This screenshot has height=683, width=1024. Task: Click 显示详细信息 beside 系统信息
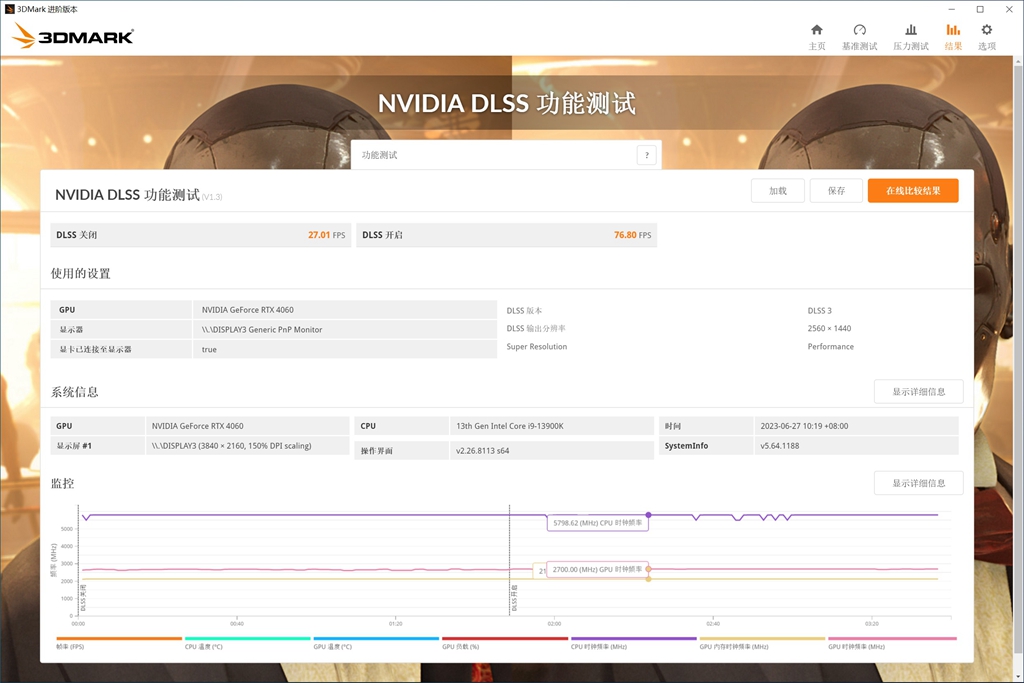point(918,392)
